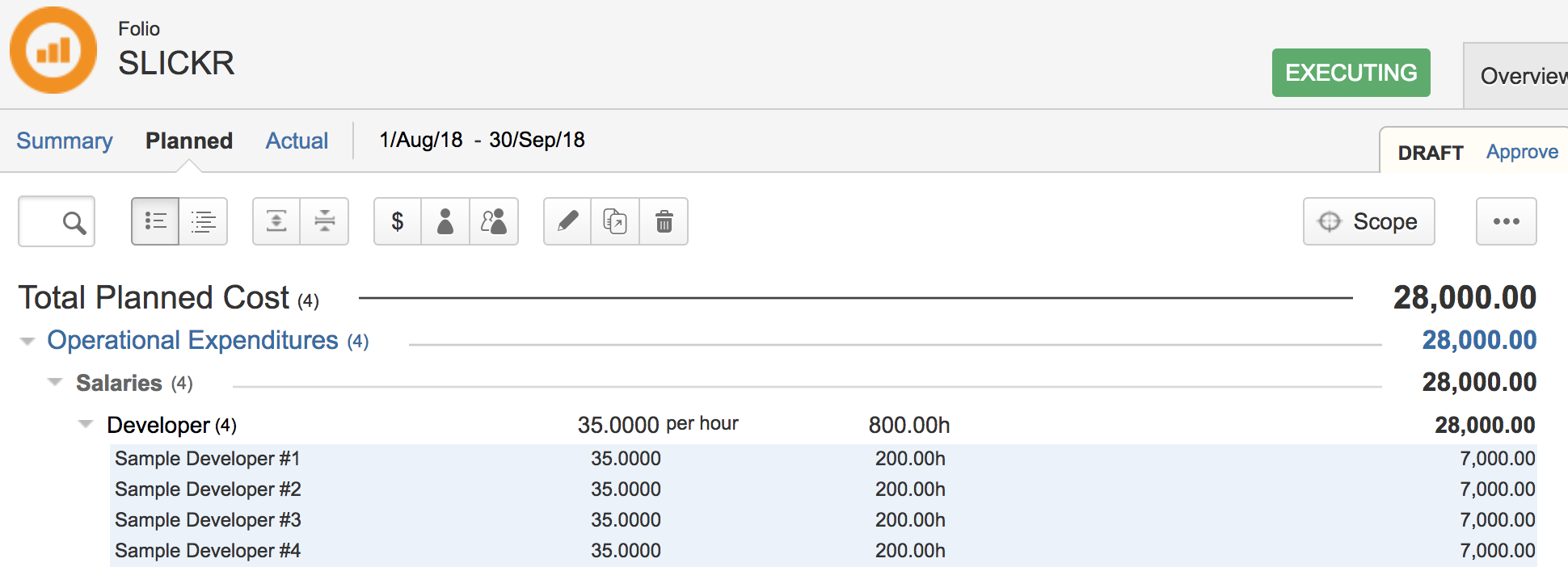
Task: Add multiple team members icon
Action: 494,221
